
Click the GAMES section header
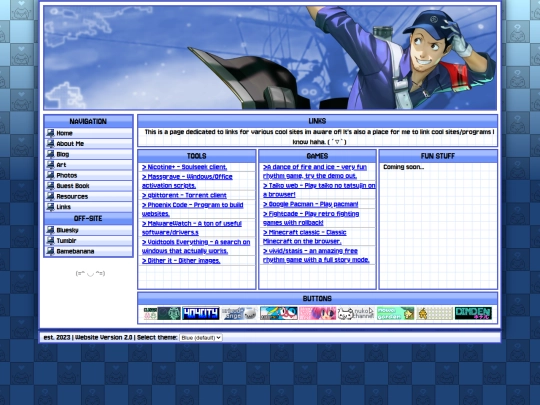317,156
